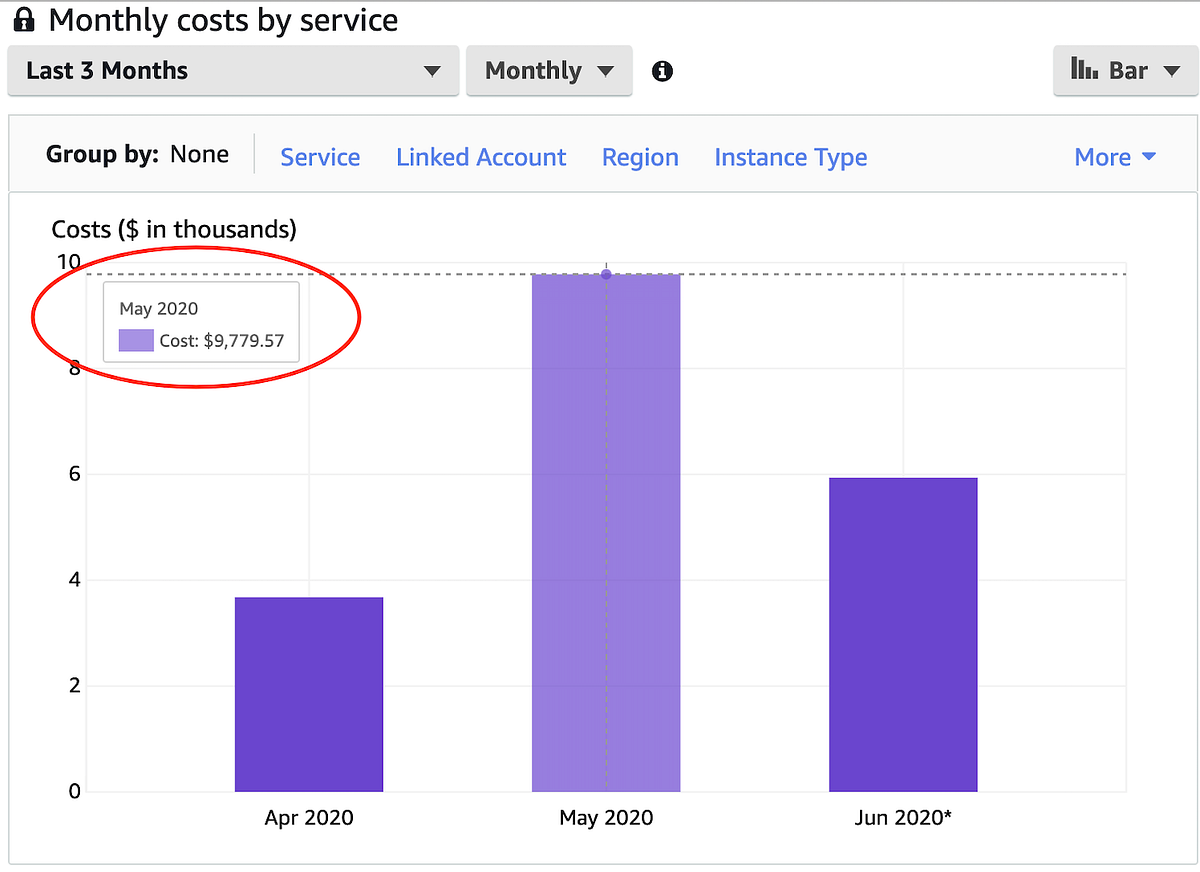Select the Apr 2020 bar

coord(308,692)
